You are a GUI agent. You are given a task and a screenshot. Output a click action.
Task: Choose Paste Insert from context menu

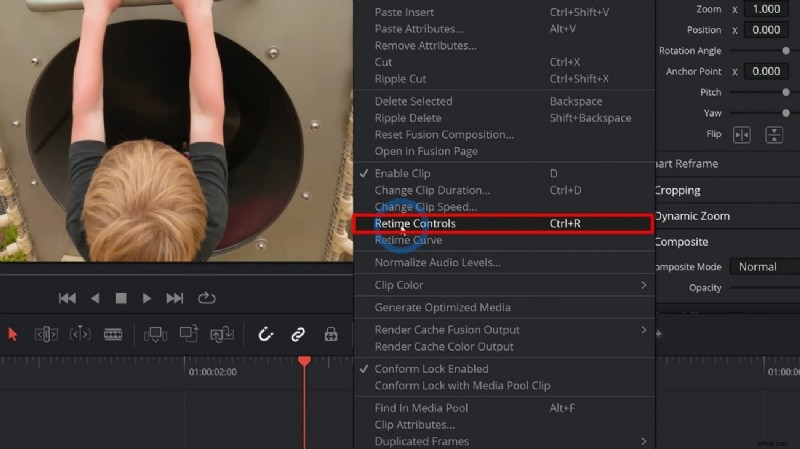(504, 12)
